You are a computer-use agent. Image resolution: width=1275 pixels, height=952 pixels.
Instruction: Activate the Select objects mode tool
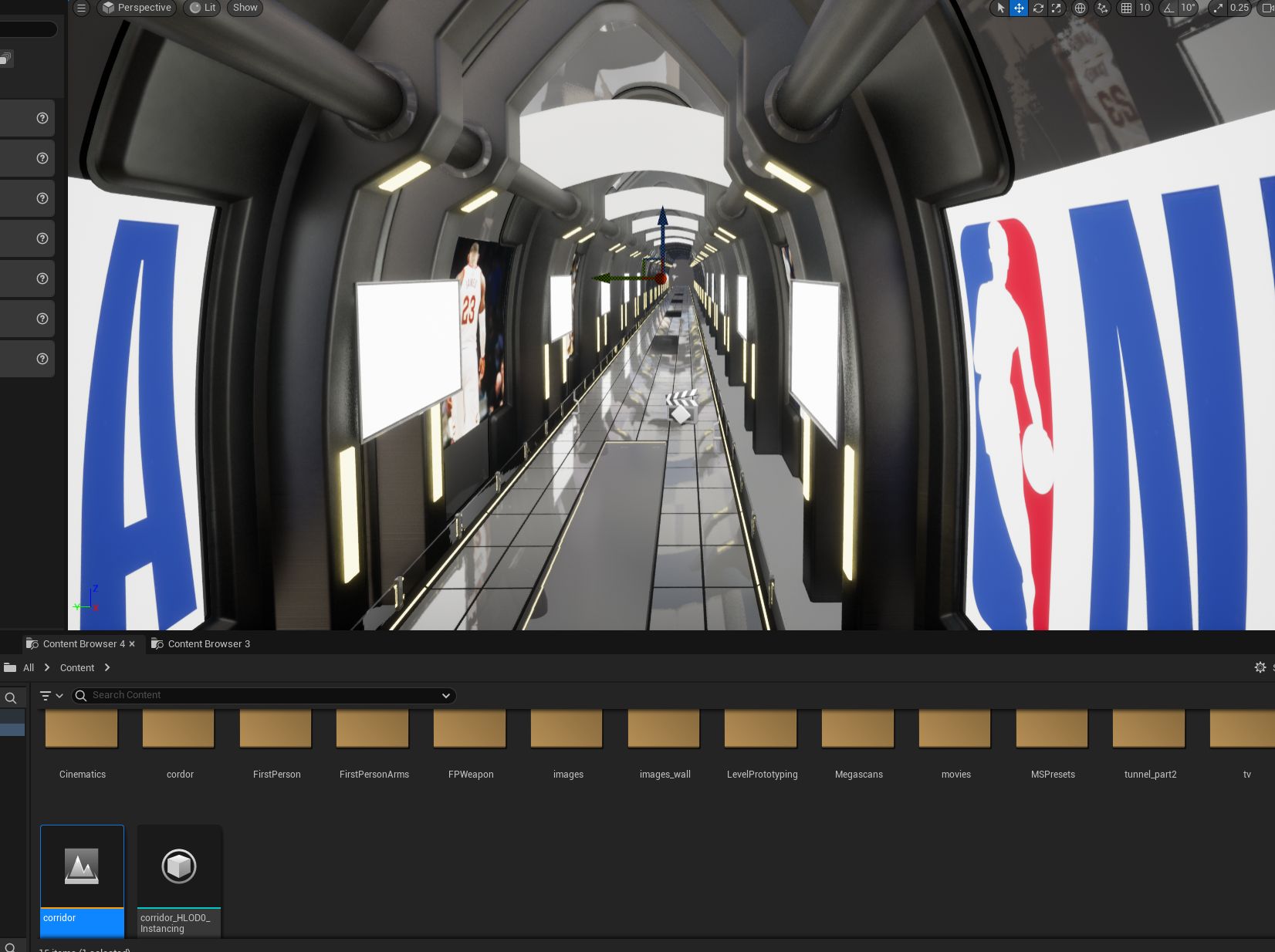[1001, 8]
